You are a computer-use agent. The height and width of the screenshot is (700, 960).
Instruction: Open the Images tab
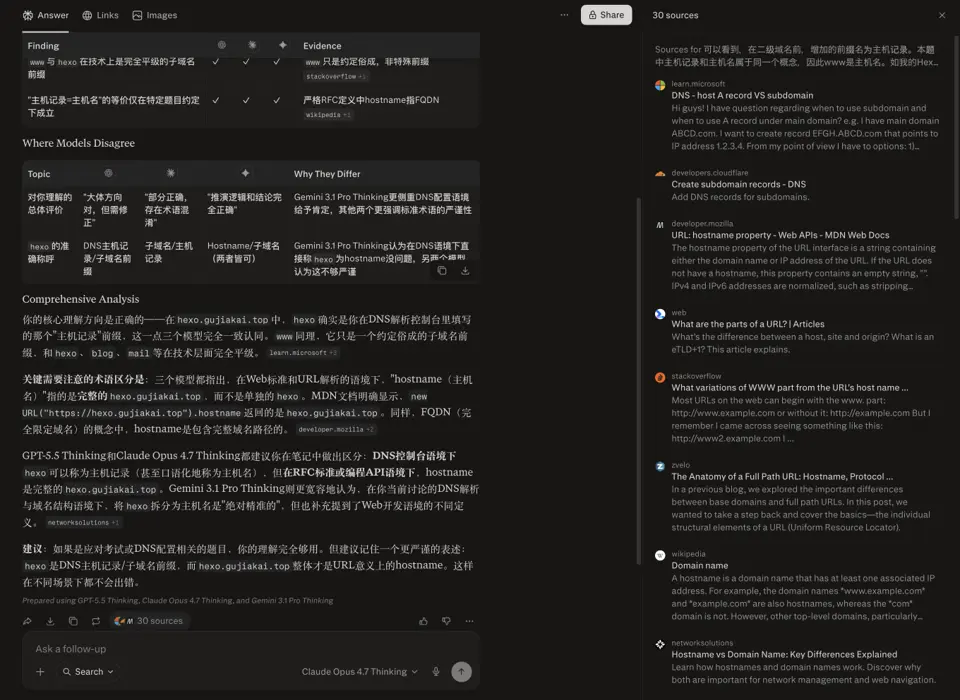point(155,15)
